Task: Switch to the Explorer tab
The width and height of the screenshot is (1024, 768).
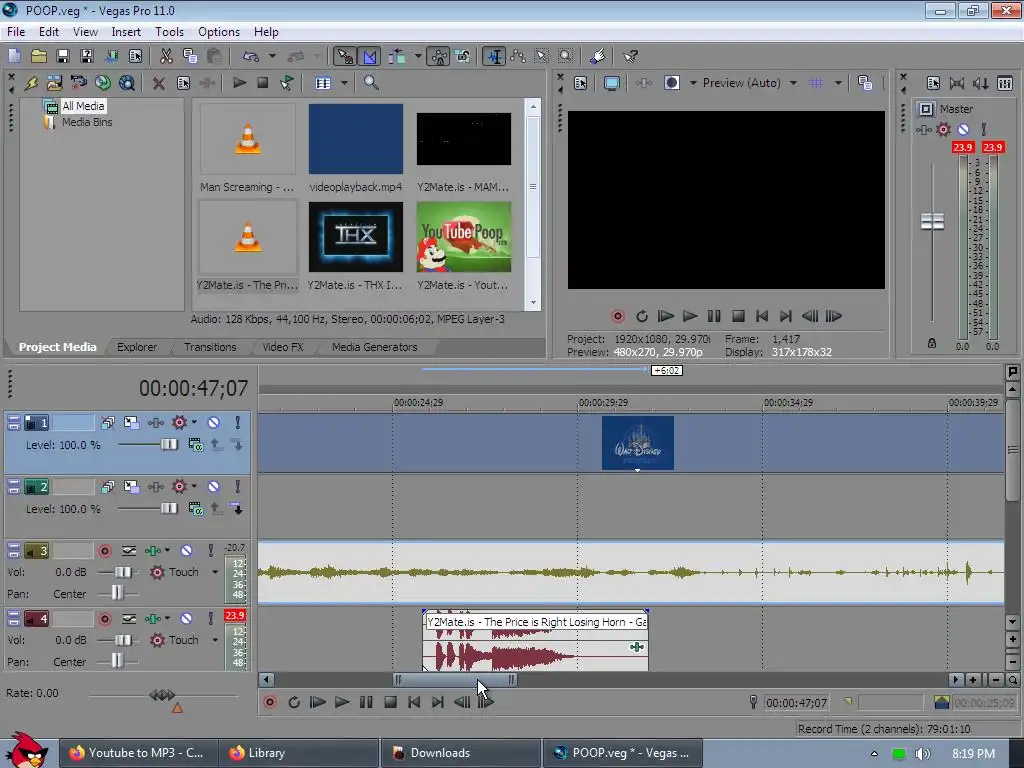Action: tap(137, 347)
